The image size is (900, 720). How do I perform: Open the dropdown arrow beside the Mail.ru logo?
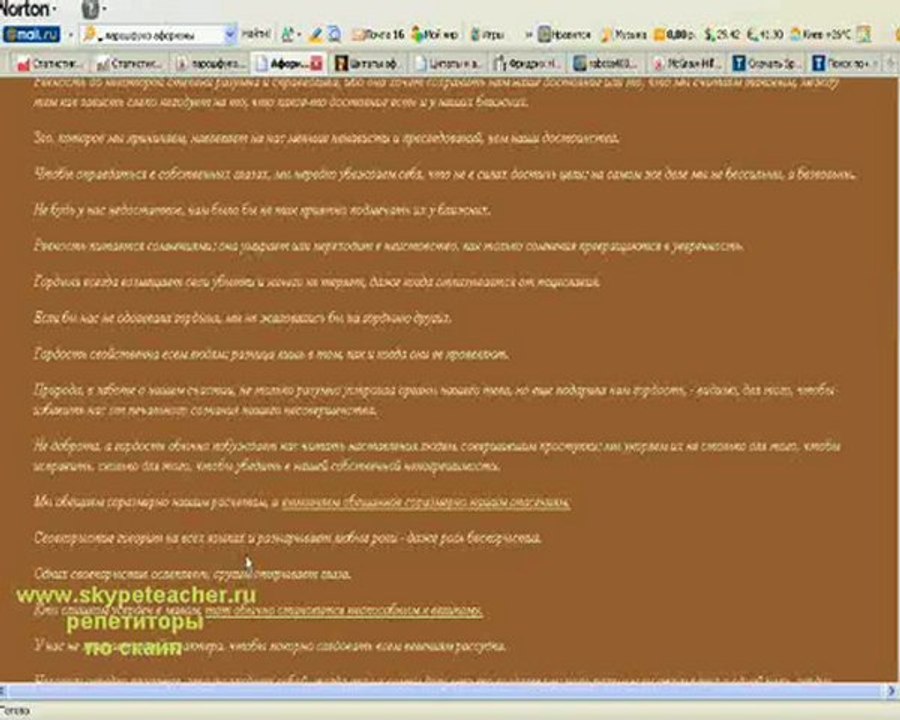(70, 35)
